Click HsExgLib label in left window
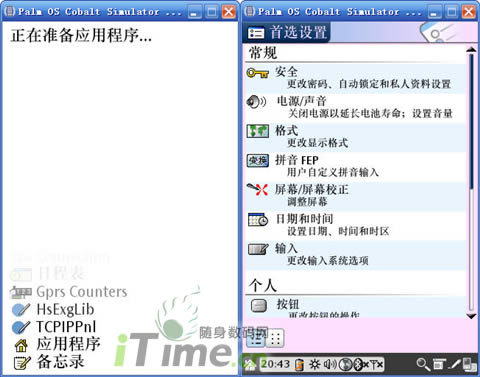The image size is (480, 377). 65,309
